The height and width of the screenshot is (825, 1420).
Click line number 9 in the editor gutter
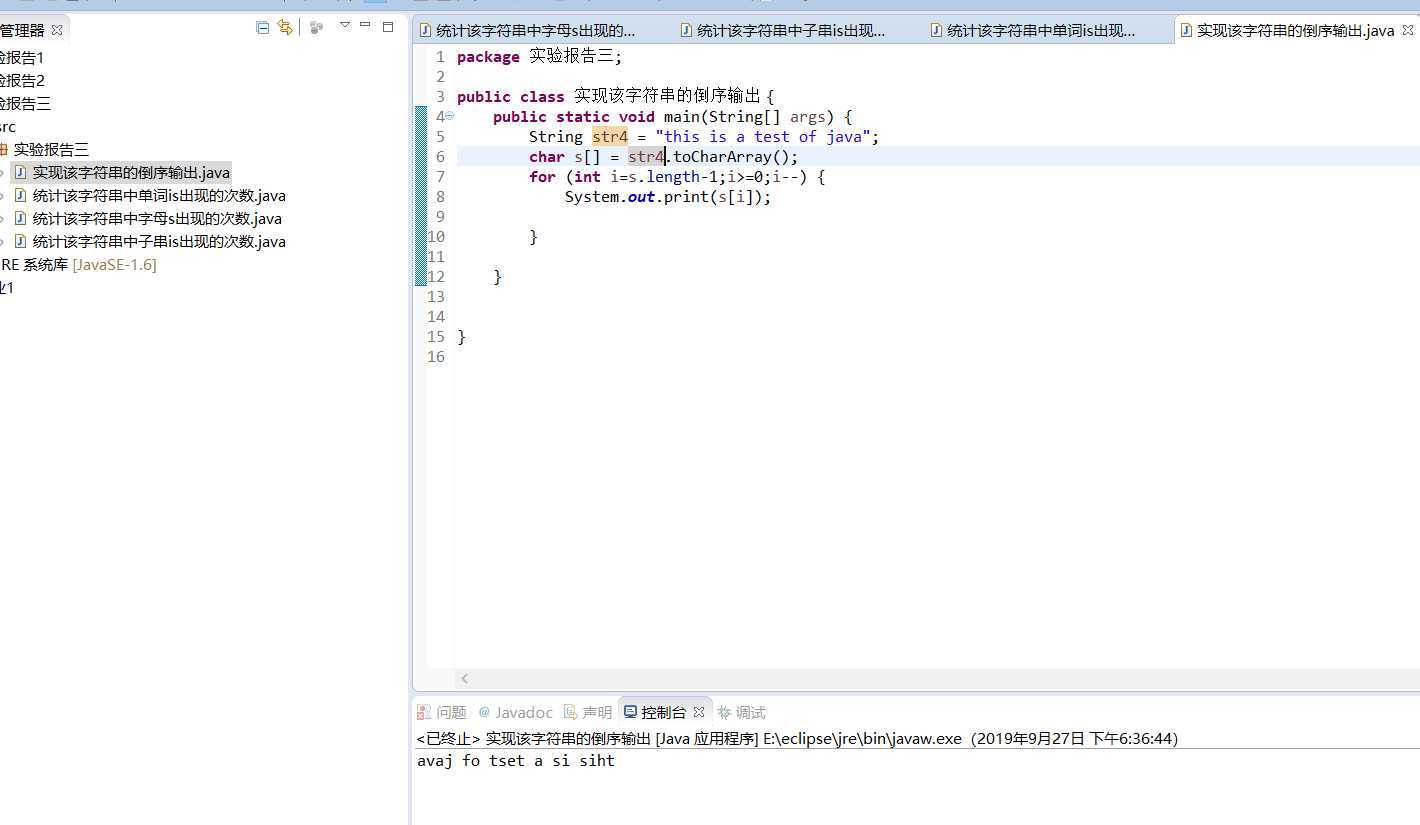pyautogui.click(x=440, y=217)
